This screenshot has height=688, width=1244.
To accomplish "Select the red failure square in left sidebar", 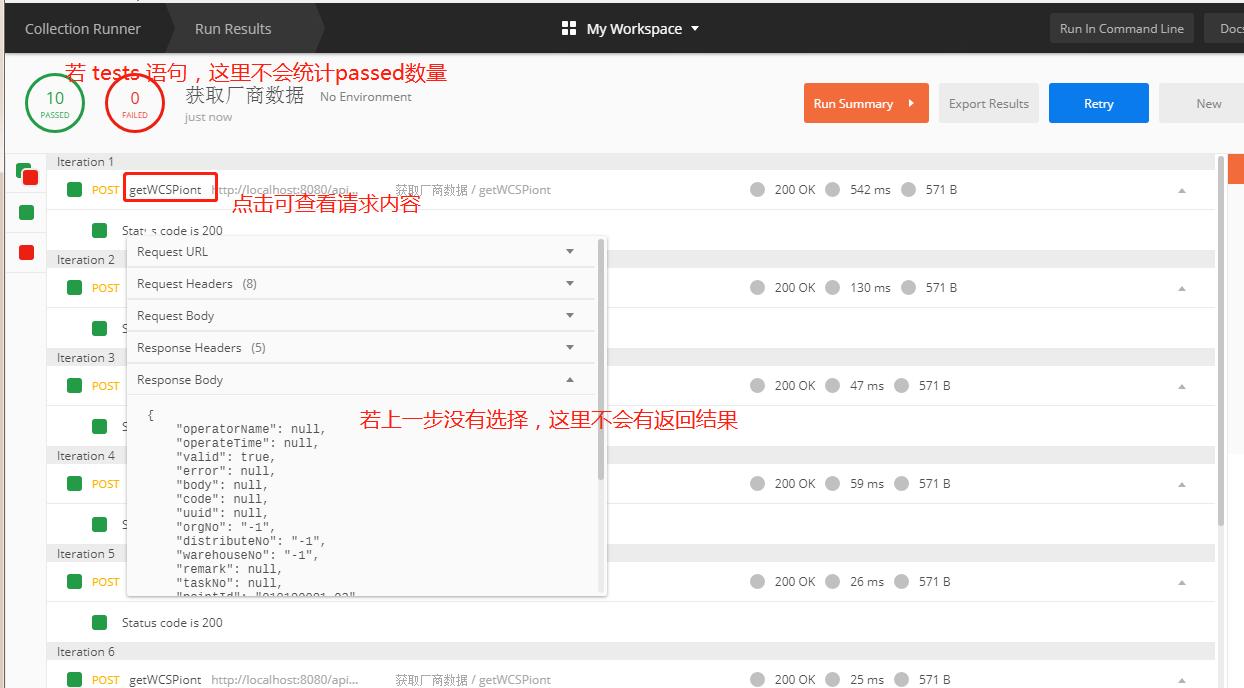I will (25, 252).
